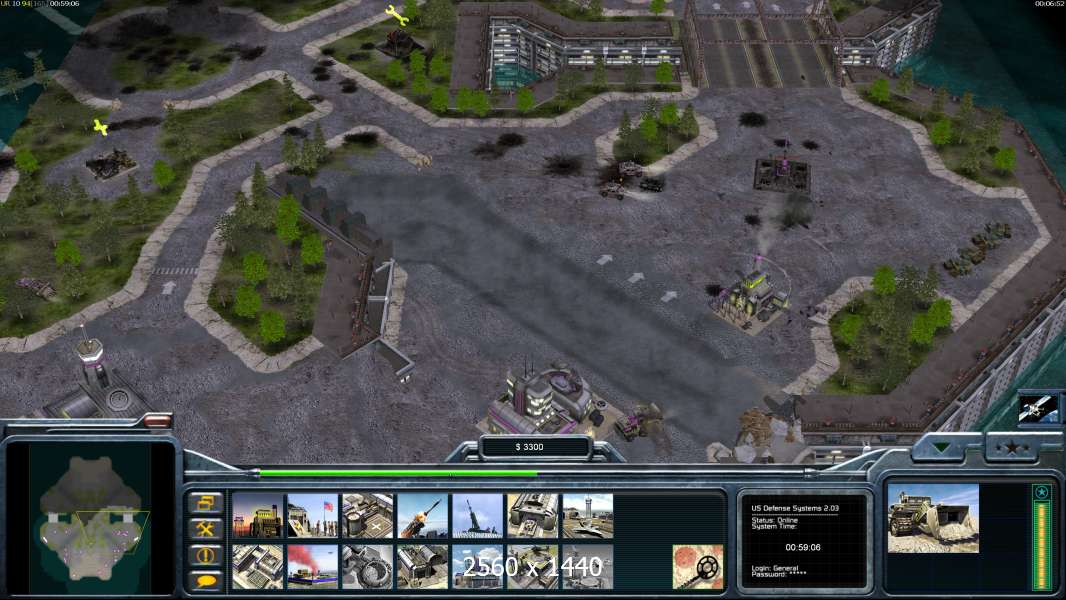The height and width of the screenshot is (600, 1066).
Task: Select the greyed-out last build icon in second row
Action: (x=587, y=567)
